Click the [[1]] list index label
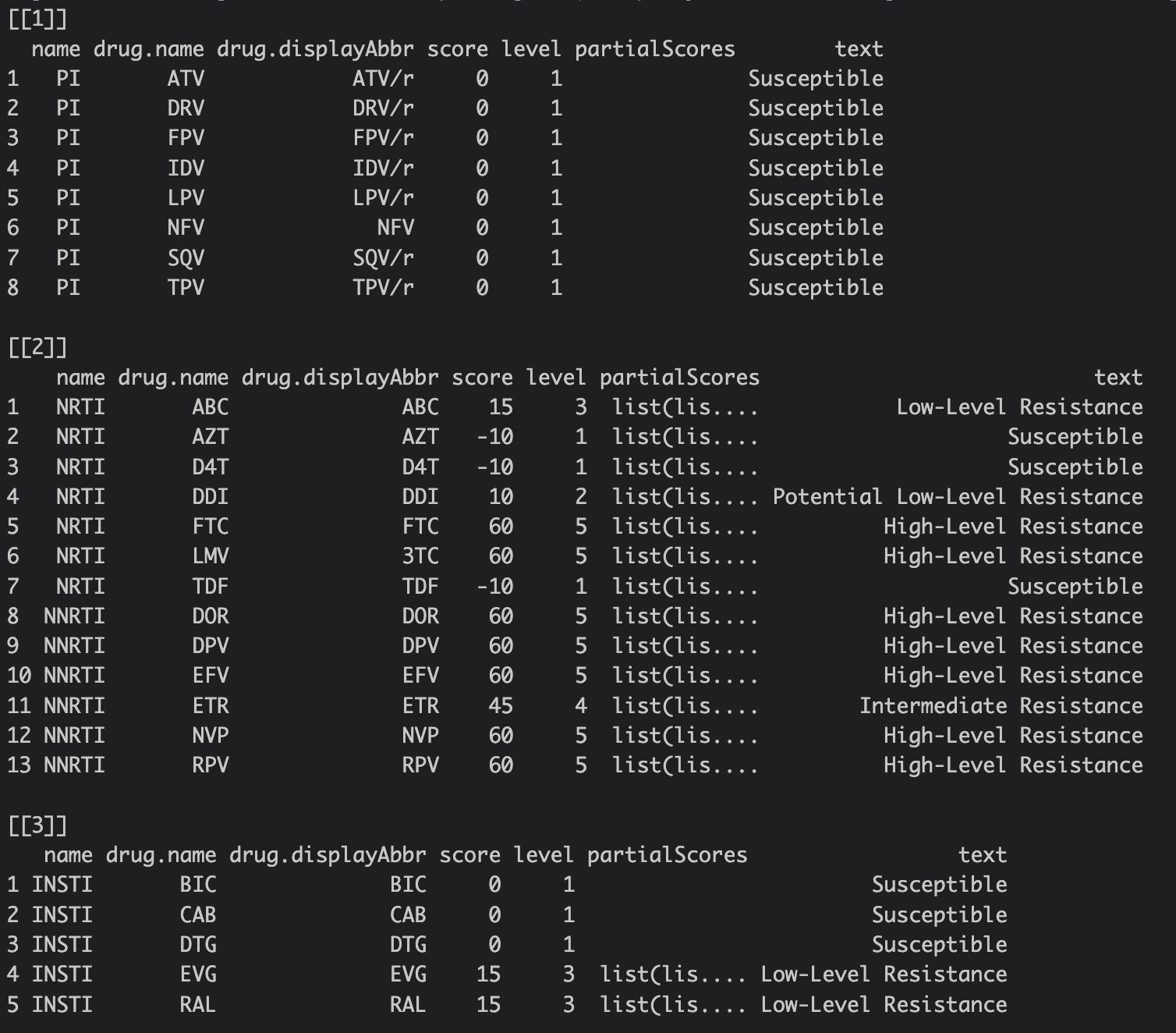1176x1033 pixels. coord(37,20)
